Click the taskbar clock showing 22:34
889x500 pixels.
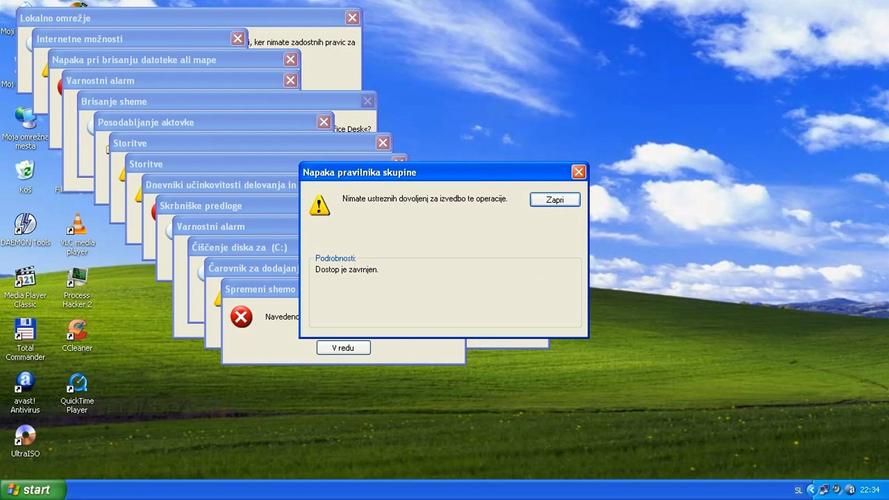click(x=871, y=490)
